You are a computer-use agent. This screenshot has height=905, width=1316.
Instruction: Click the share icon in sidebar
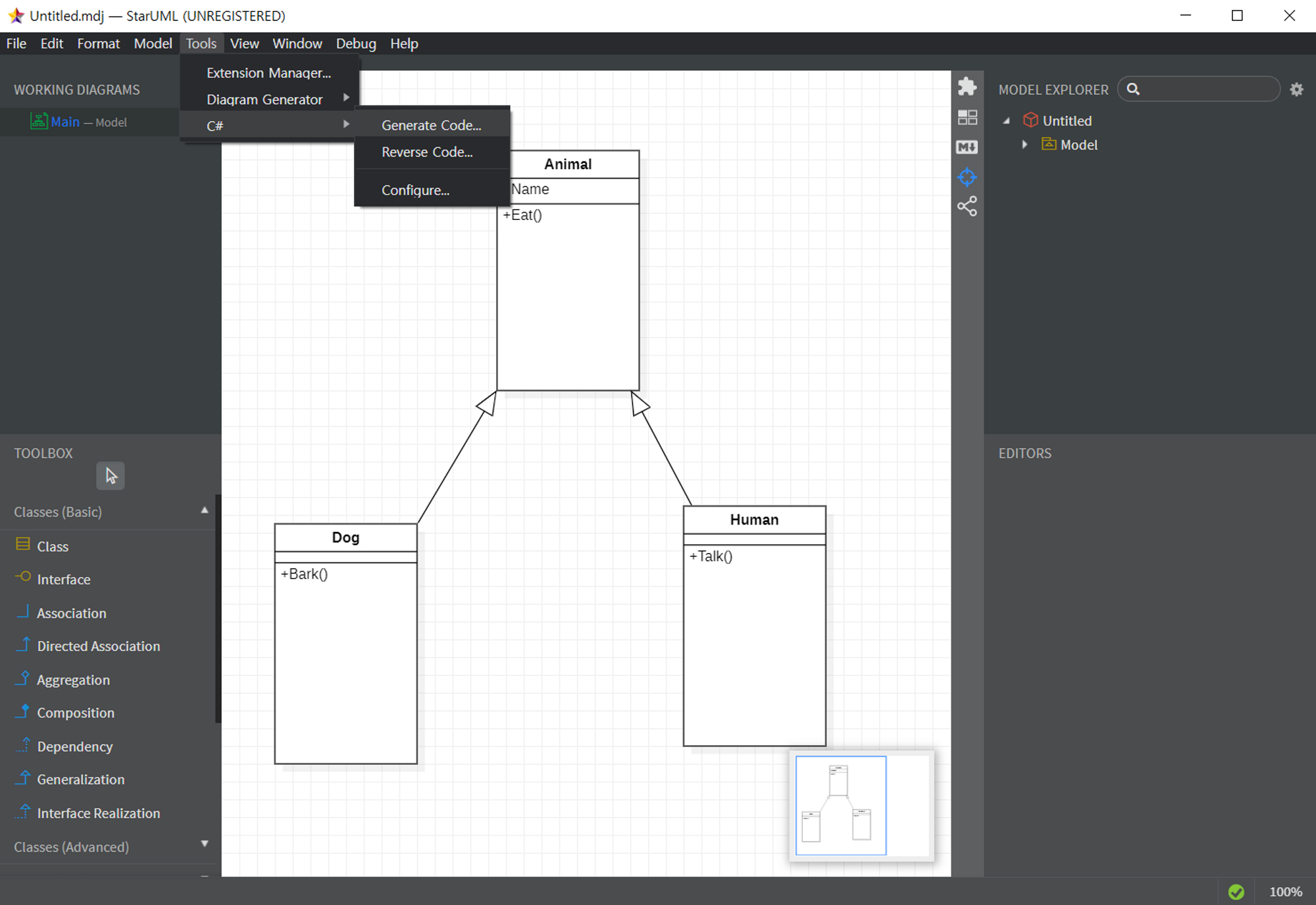967,207
